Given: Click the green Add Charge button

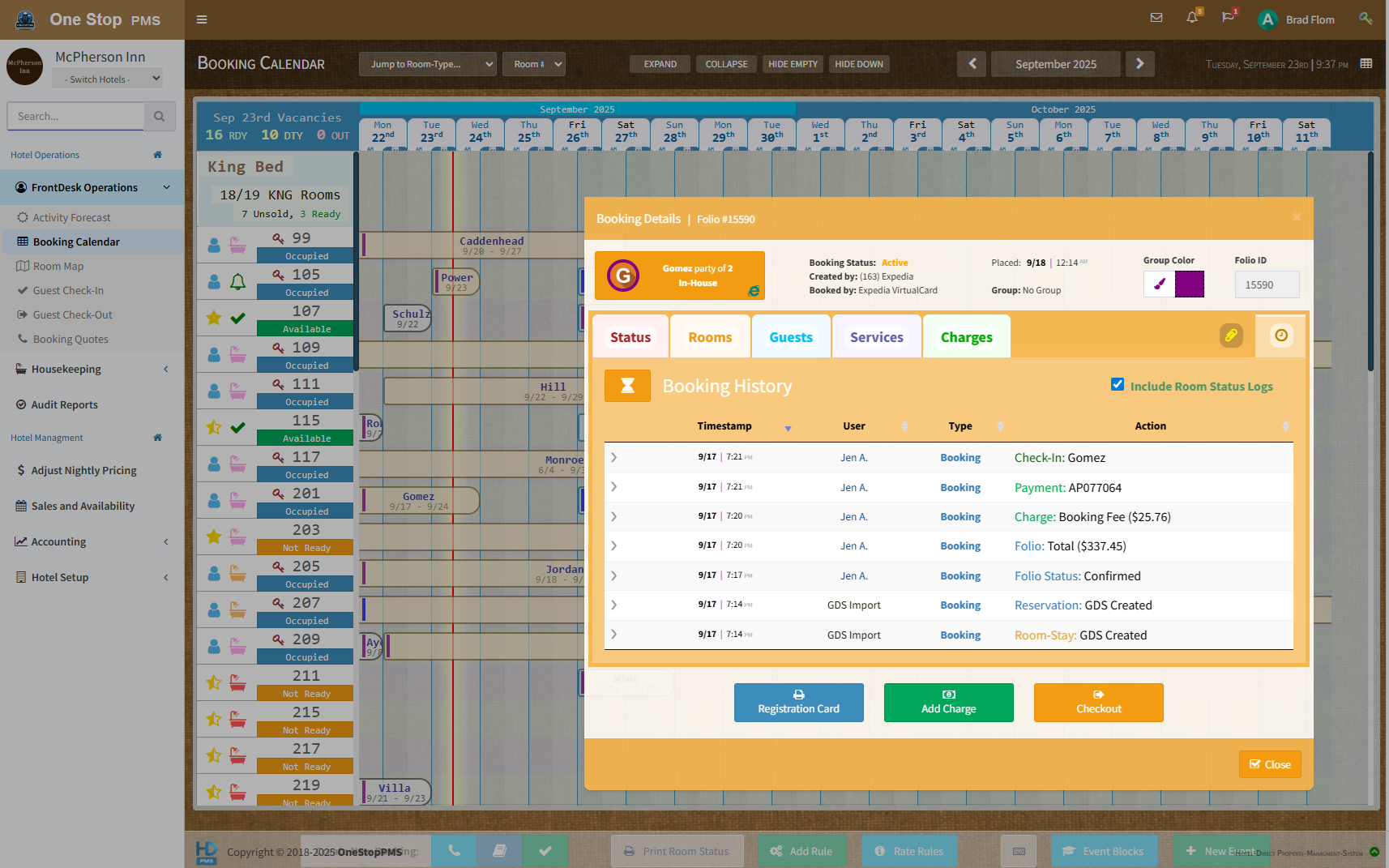Looking at the screenshot, I should 948,702.
